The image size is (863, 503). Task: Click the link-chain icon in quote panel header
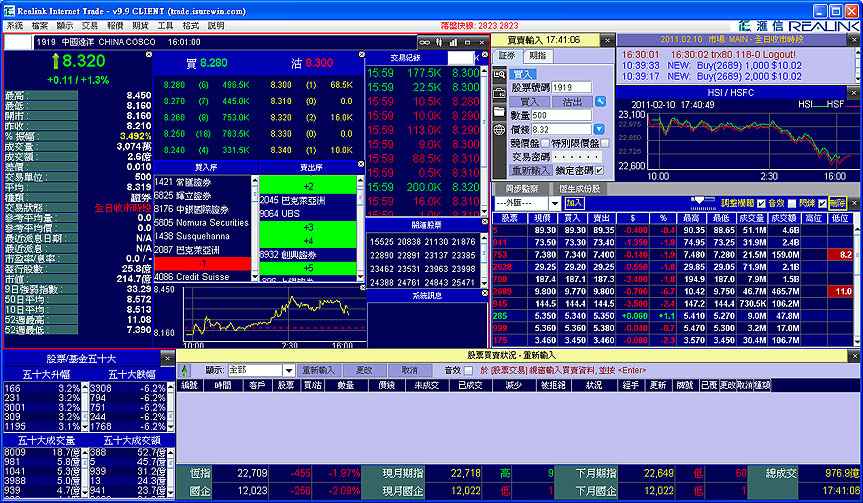[x=424, y=42]
